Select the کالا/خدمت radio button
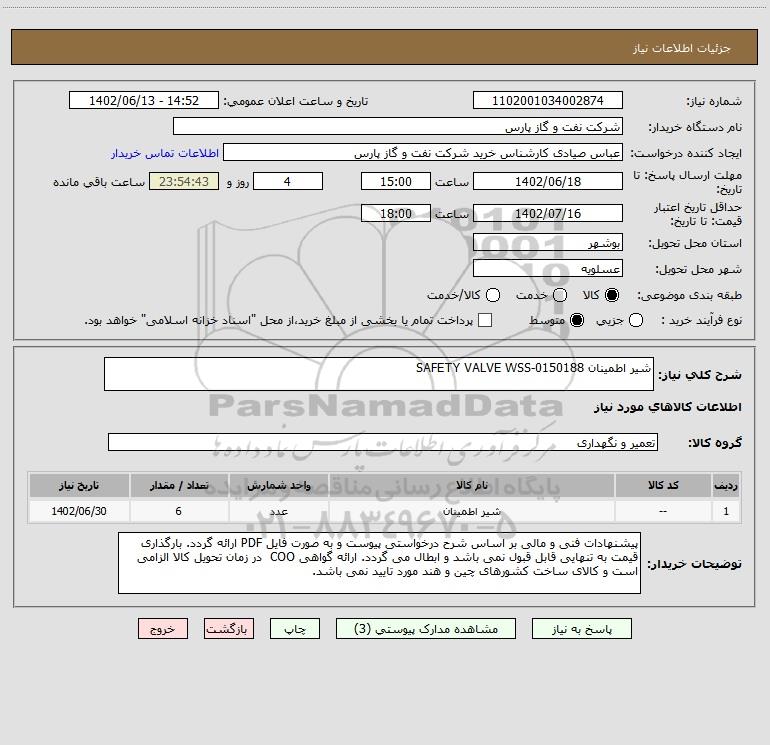Viewport: 770px width, 745px height. click(x=493, y=295)
